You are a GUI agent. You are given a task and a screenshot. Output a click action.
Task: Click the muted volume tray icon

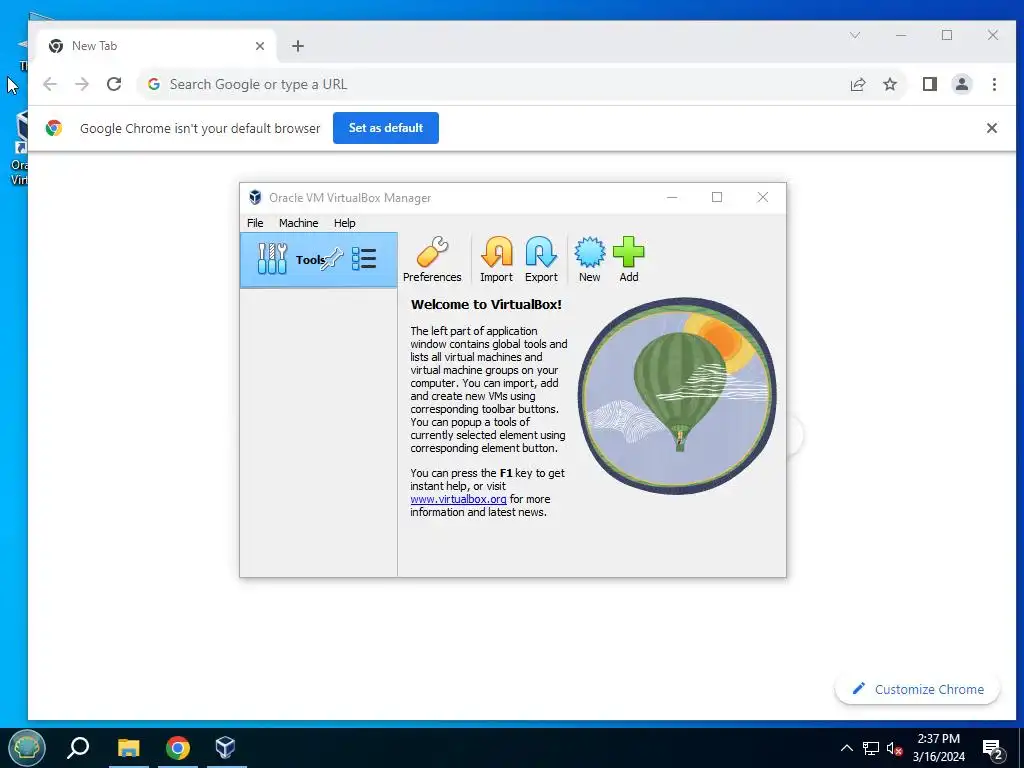point(894,748)
